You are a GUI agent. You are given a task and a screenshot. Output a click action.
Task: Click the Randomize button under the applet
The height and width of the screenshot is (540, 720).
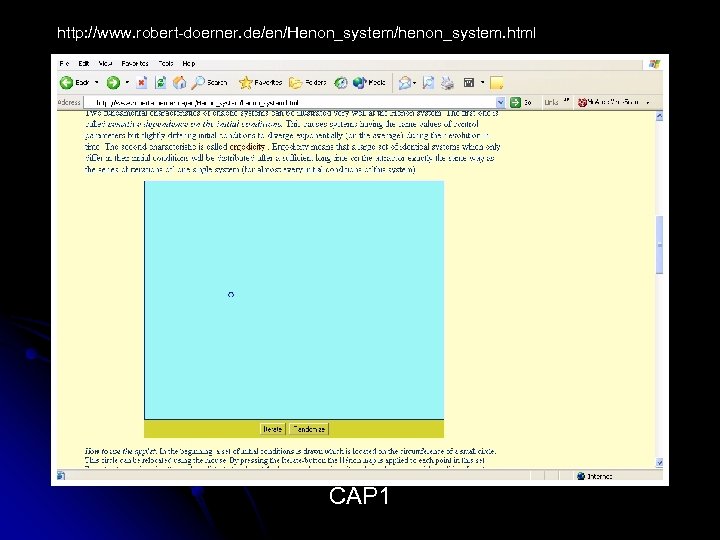[x=309, y=429]
